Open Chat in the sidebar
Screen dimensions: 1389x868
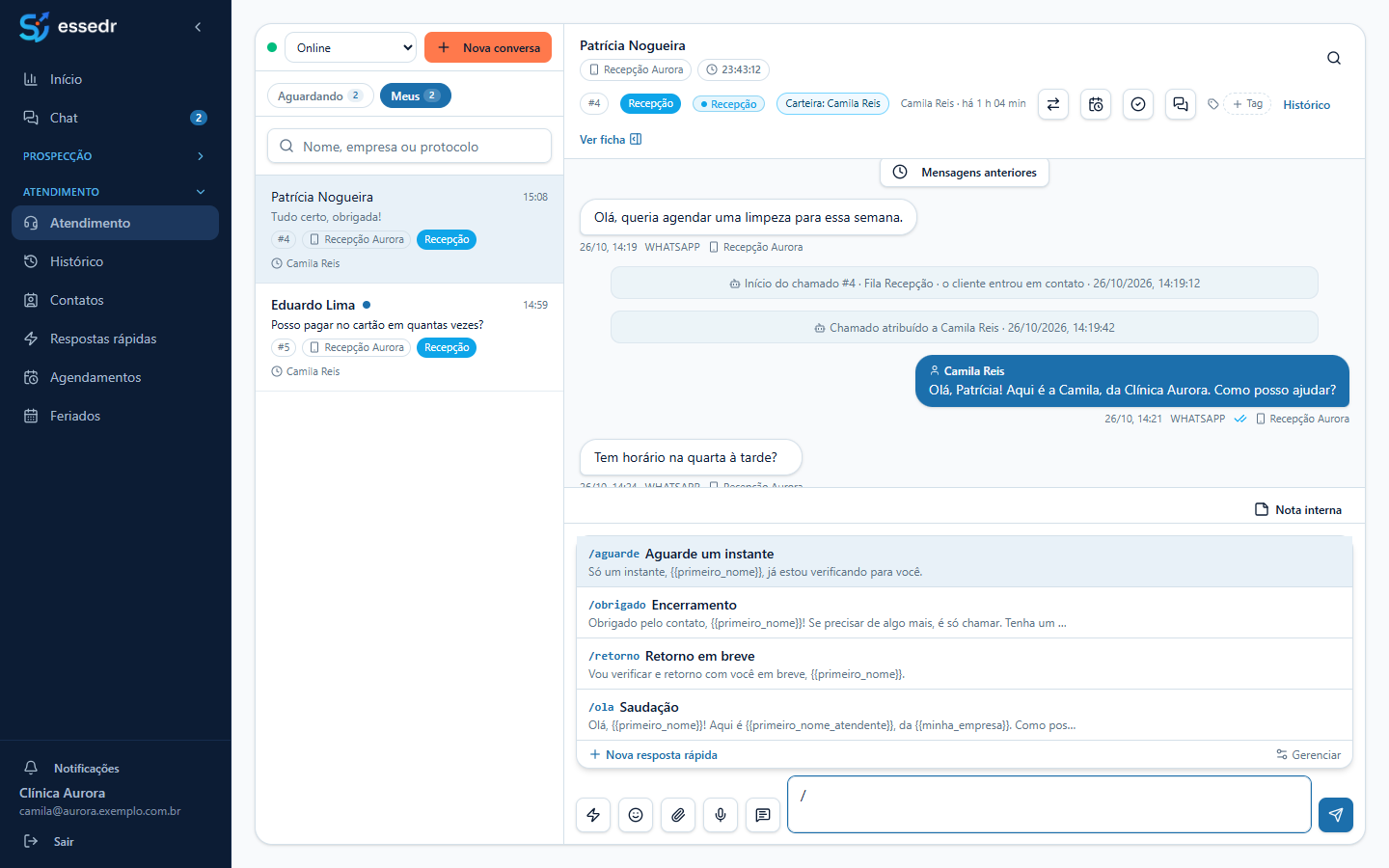click(115, 118)
